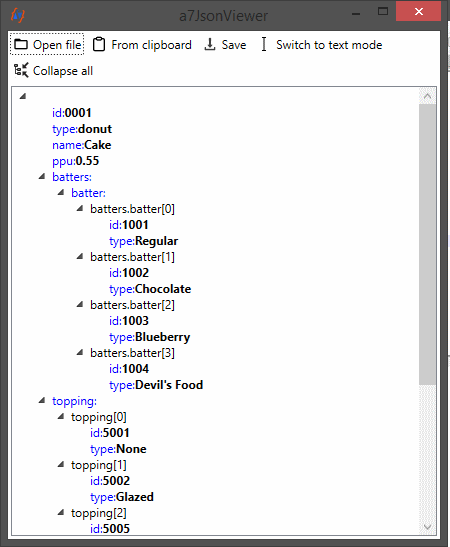The width and height of the screenshot is (450, 547).
Task: Select the type:Regular row
Action: [x=144, y=241]
